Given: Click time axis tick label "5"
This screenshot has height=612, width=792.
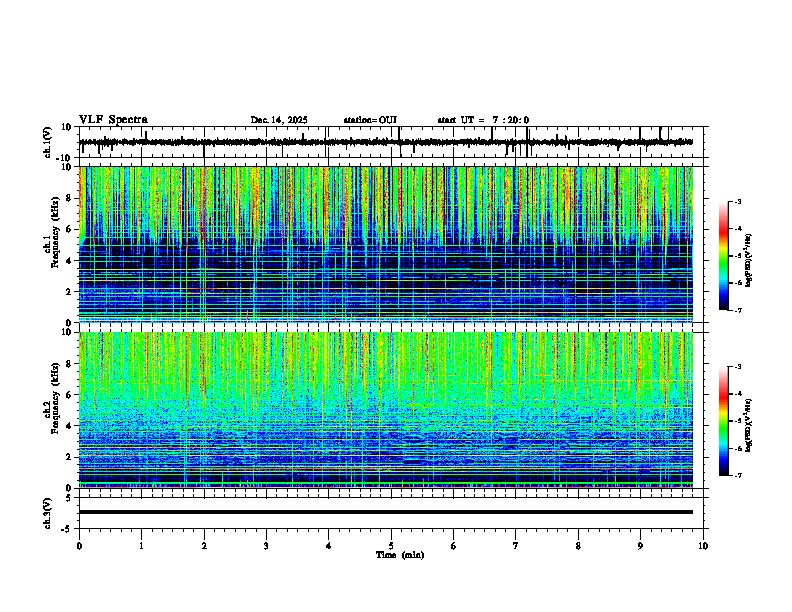Looking at the screenshot, I should [391, 546].
